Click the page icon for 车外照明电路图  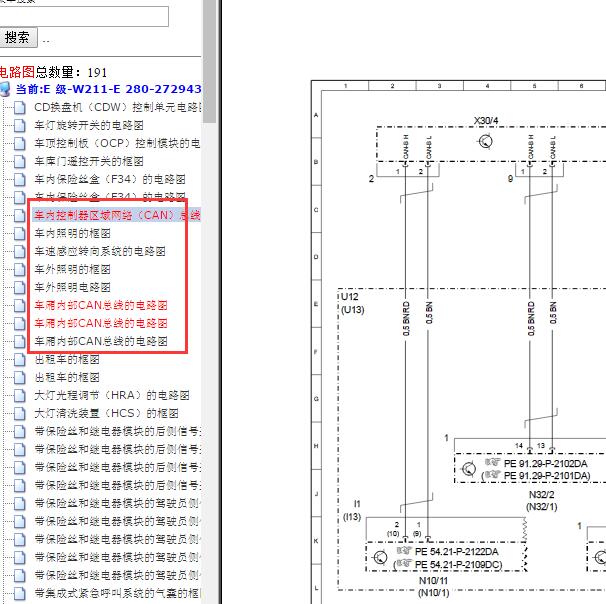click(20, 288)
